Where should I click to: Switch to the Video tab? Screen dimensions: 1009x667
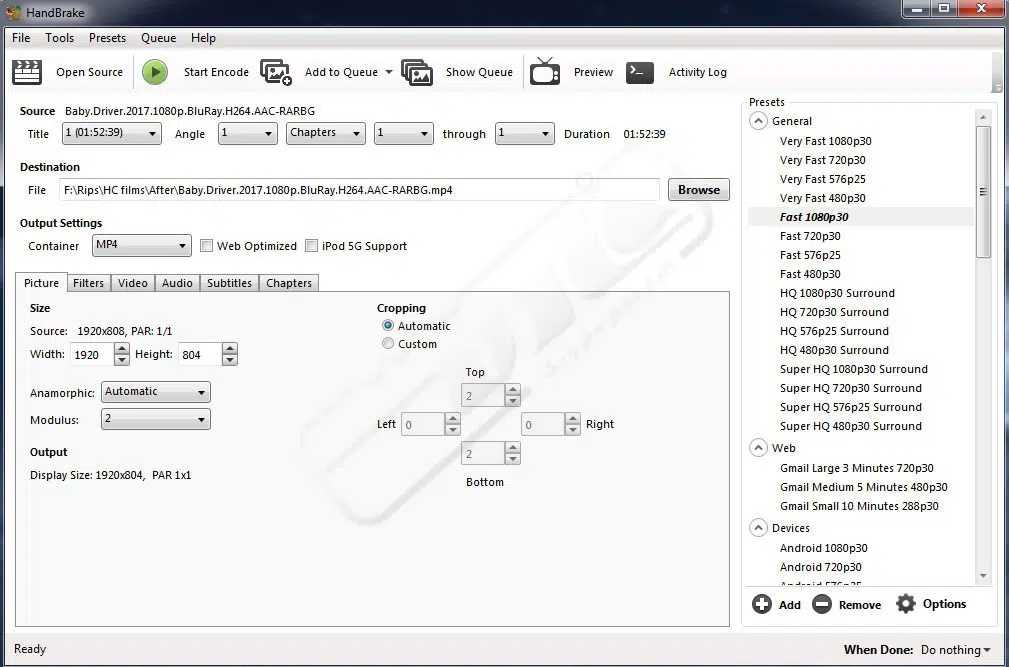pos(133,283)
